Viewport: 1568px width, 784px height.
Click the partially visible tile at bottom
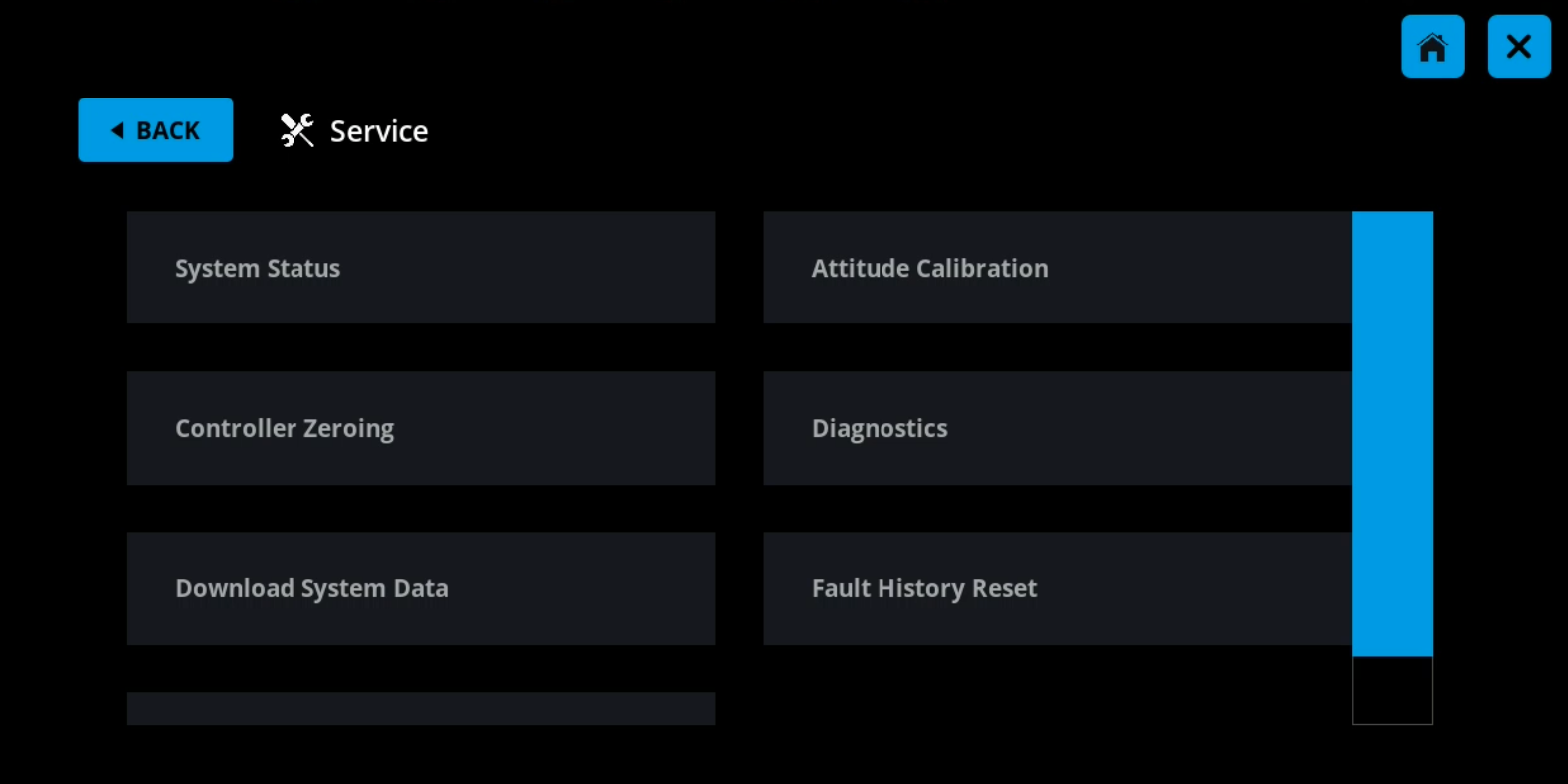421,708
